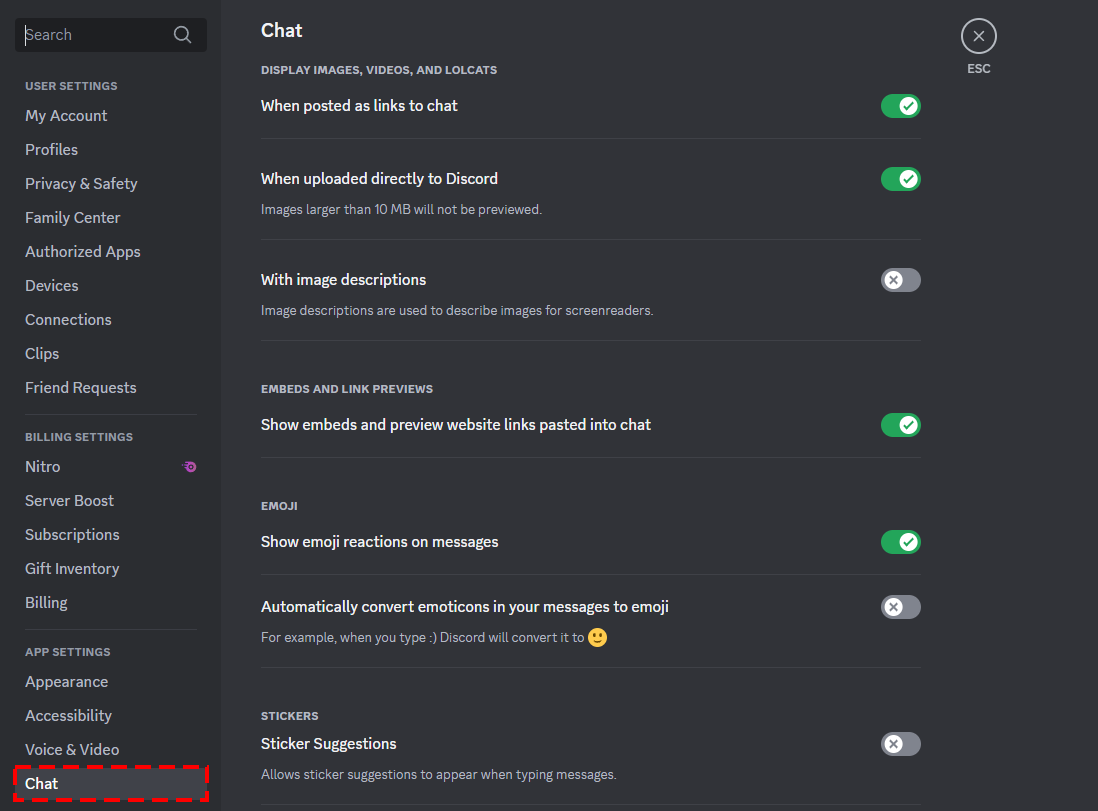Select the highlighted Chat tab
The image size is (1098, 811).
tap(111, 784)
